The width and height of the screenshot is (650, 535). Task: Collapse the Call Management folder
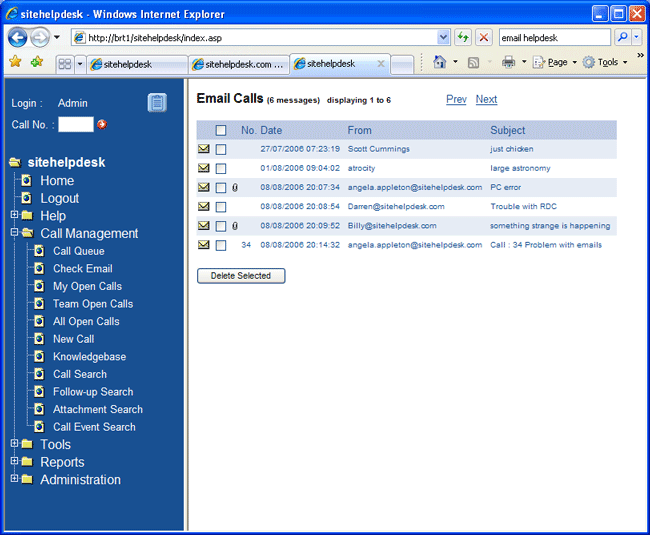(14, 232)
